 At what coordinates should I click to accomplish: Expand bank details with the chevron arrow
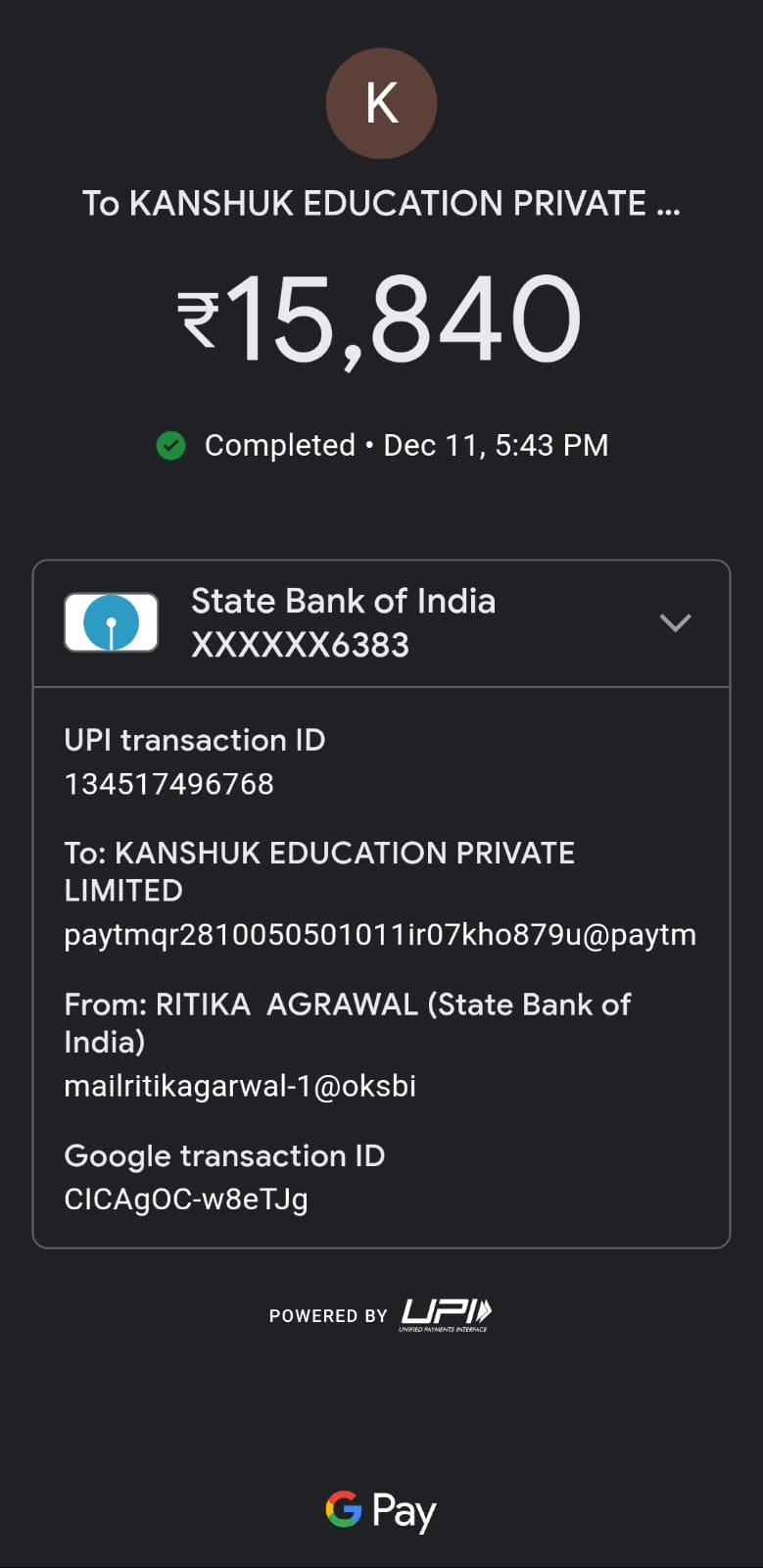676,622
